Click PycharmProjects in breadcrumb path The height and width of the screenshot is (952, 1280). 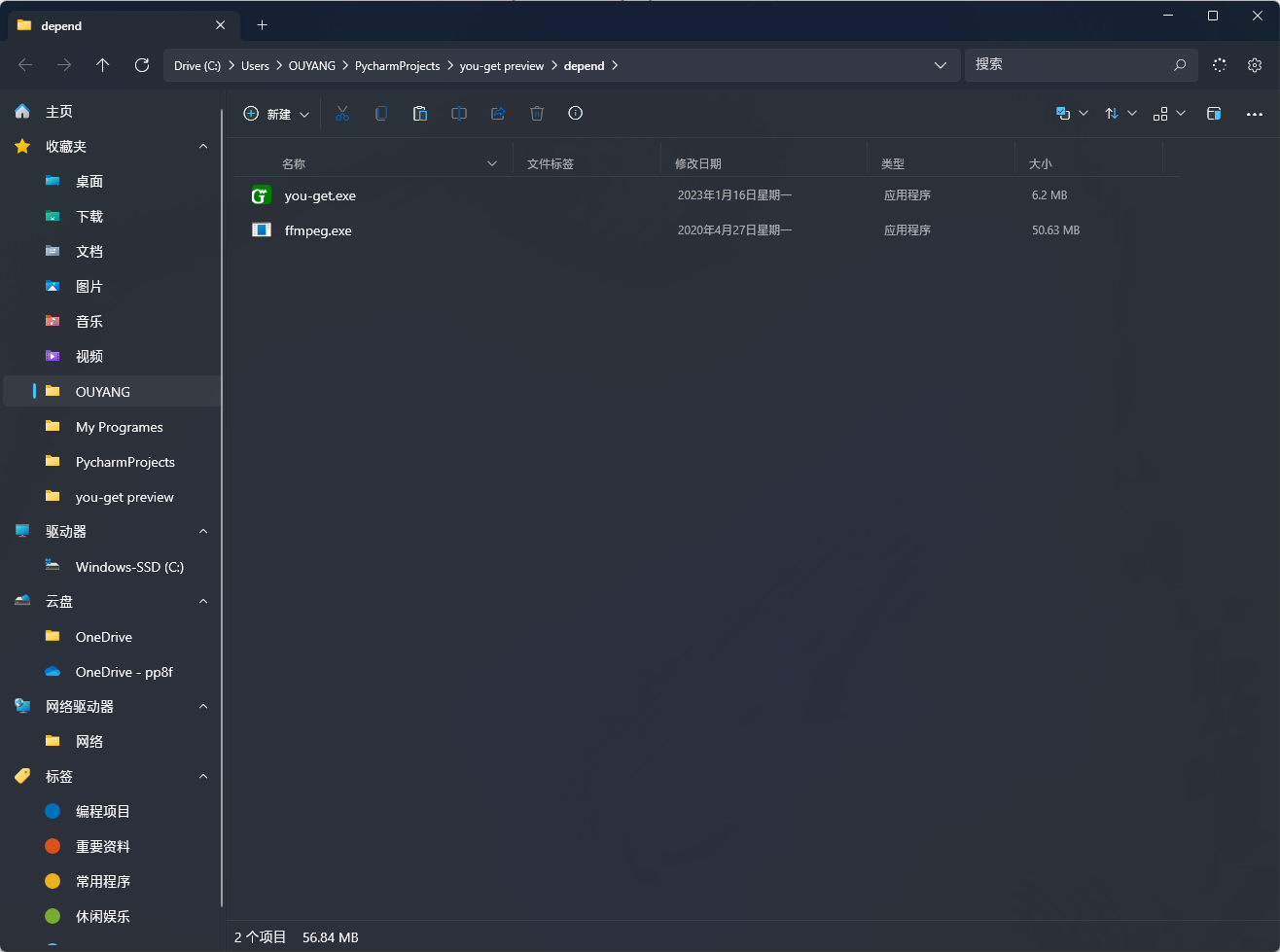[397, 66]
